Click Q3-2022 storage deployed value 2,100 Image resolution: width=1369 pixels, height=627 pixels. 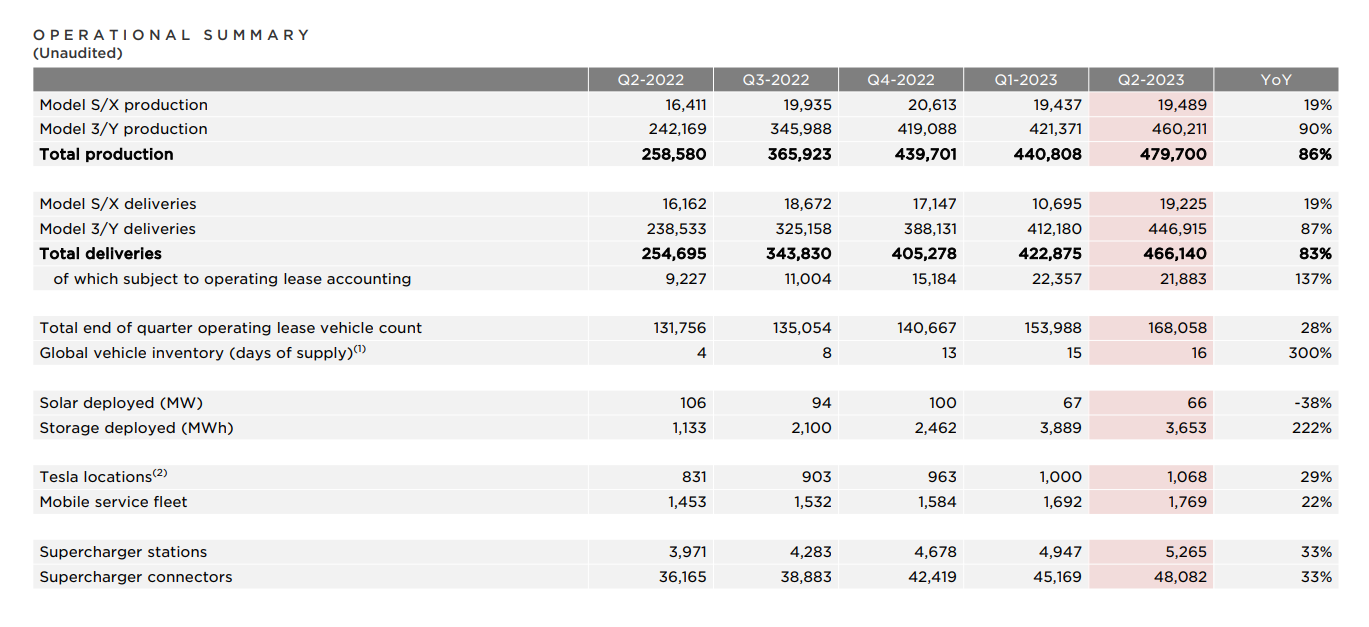pyautogui.click(x=811, y=428)
